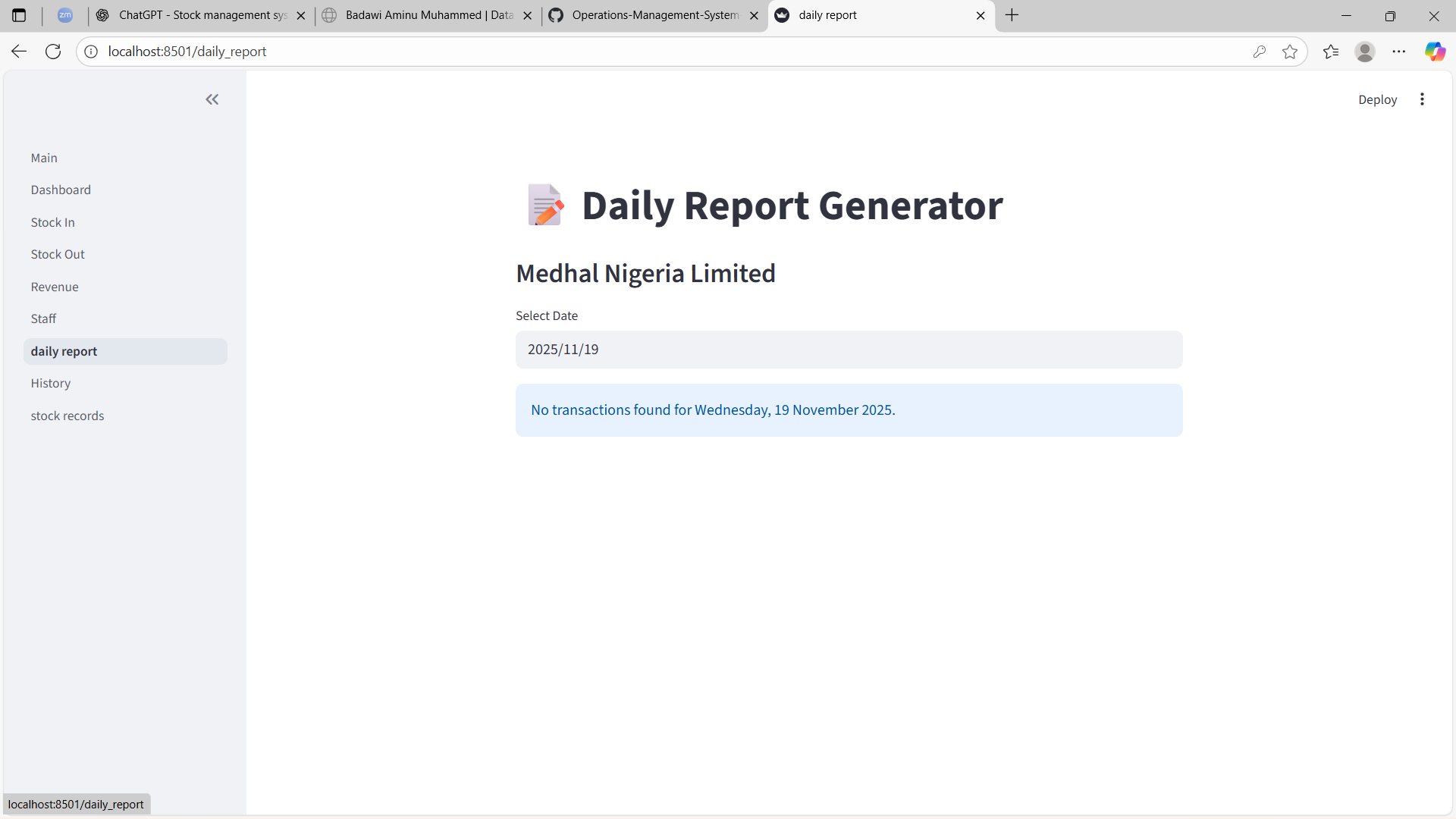
Task: Click the favorites bar icon
Action: (x=1331, y=51)
